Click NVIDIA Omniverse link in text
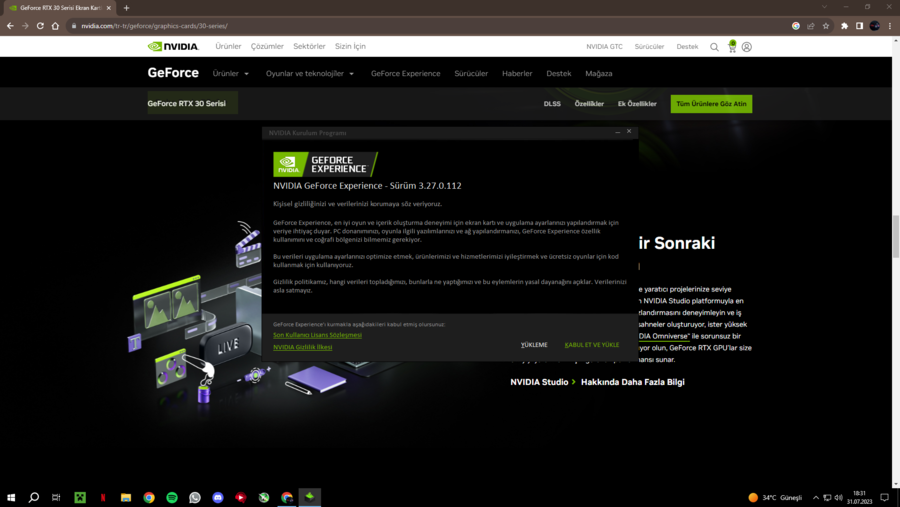 point(664,336)
